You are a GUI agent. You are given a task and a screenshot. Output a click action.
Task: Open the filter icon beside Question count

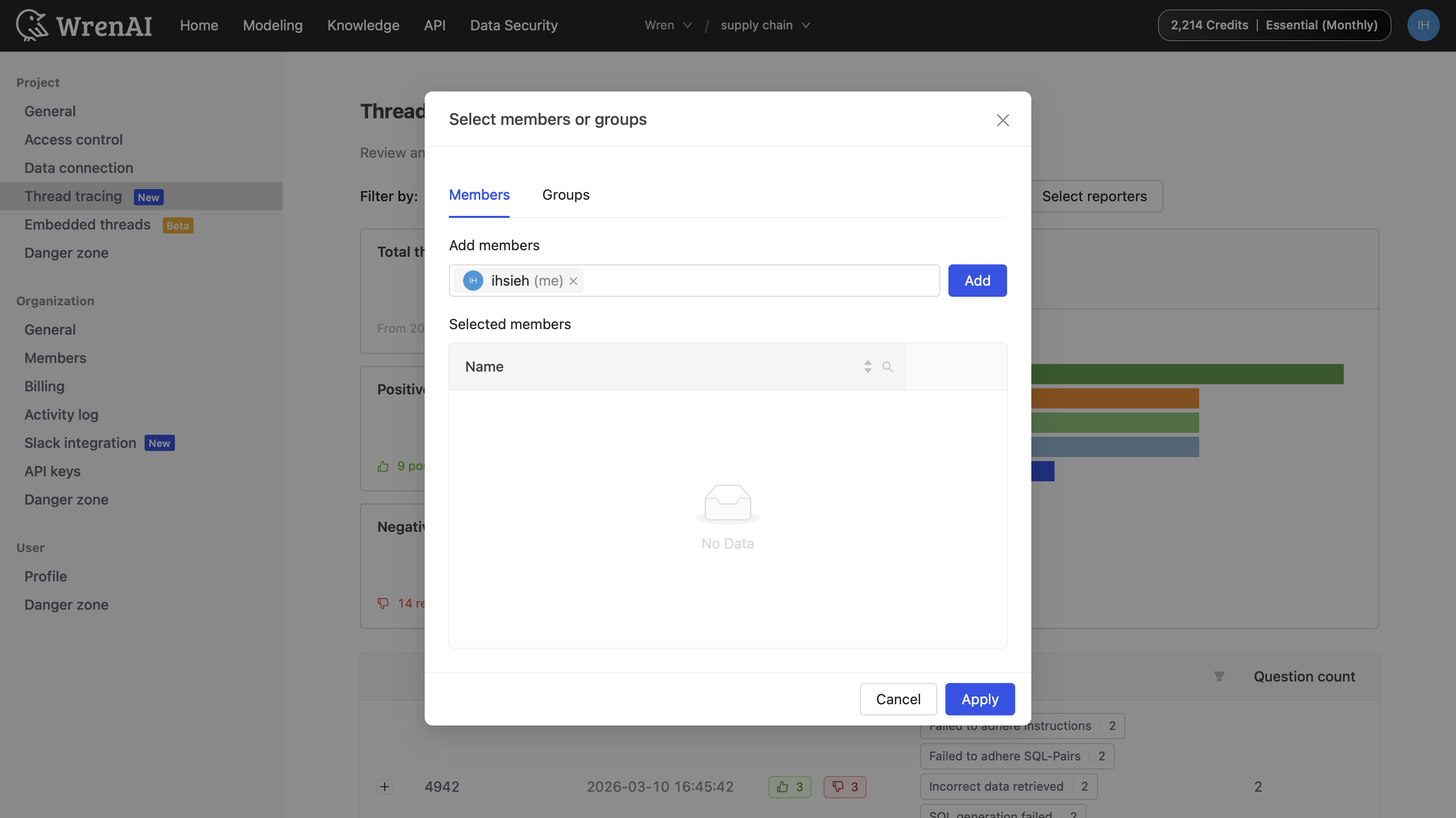1219,676
